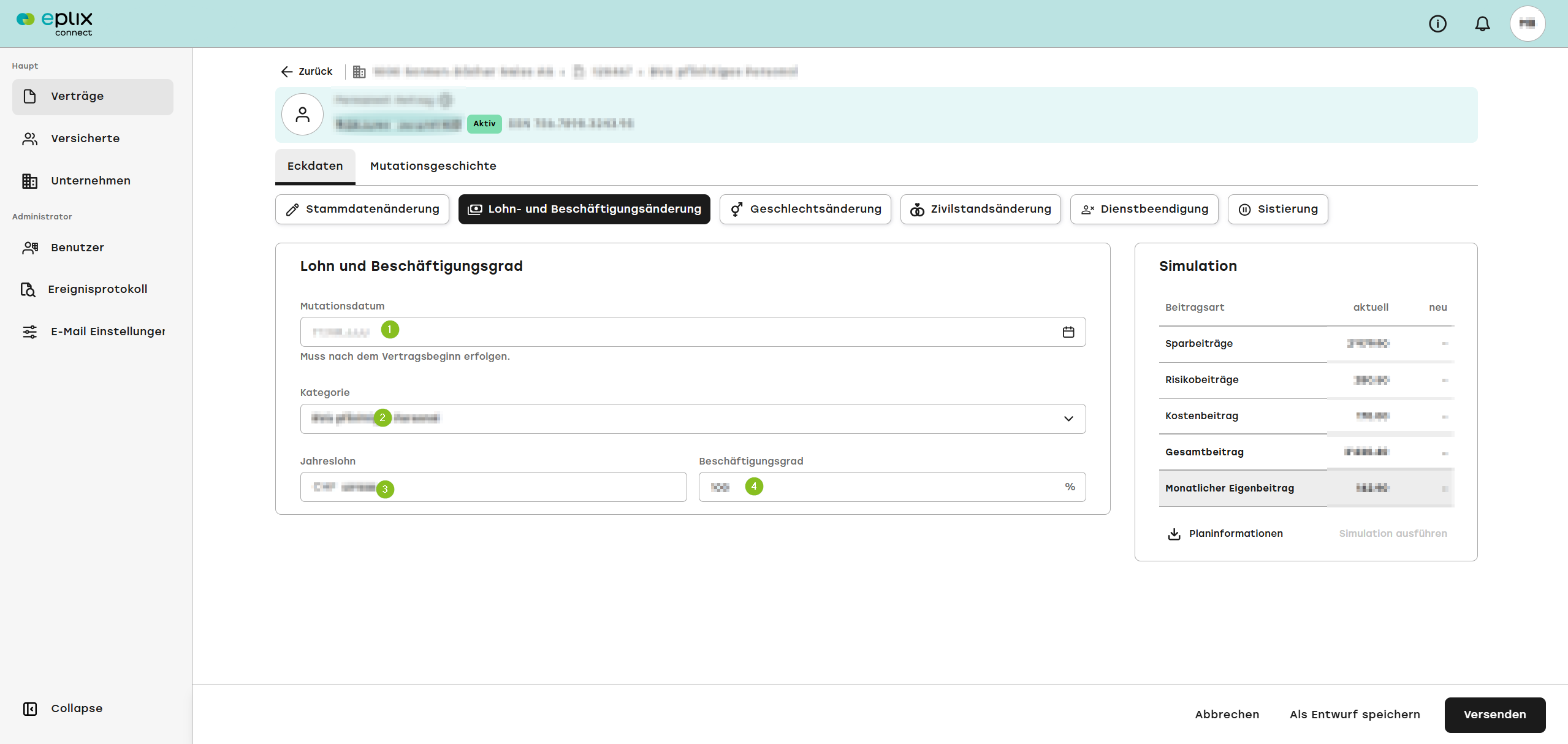Open the user profile avatar menu
1568x744 pixels.
pos(1528,24)
